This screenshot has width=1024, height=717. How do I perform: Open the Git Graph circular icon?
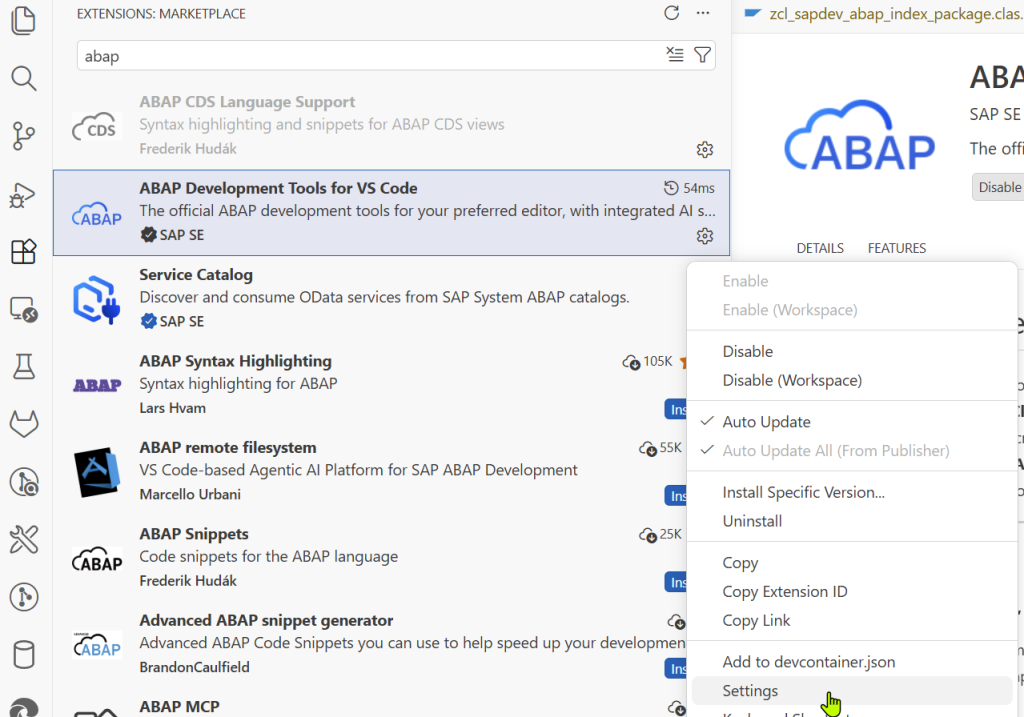(24, 597)
